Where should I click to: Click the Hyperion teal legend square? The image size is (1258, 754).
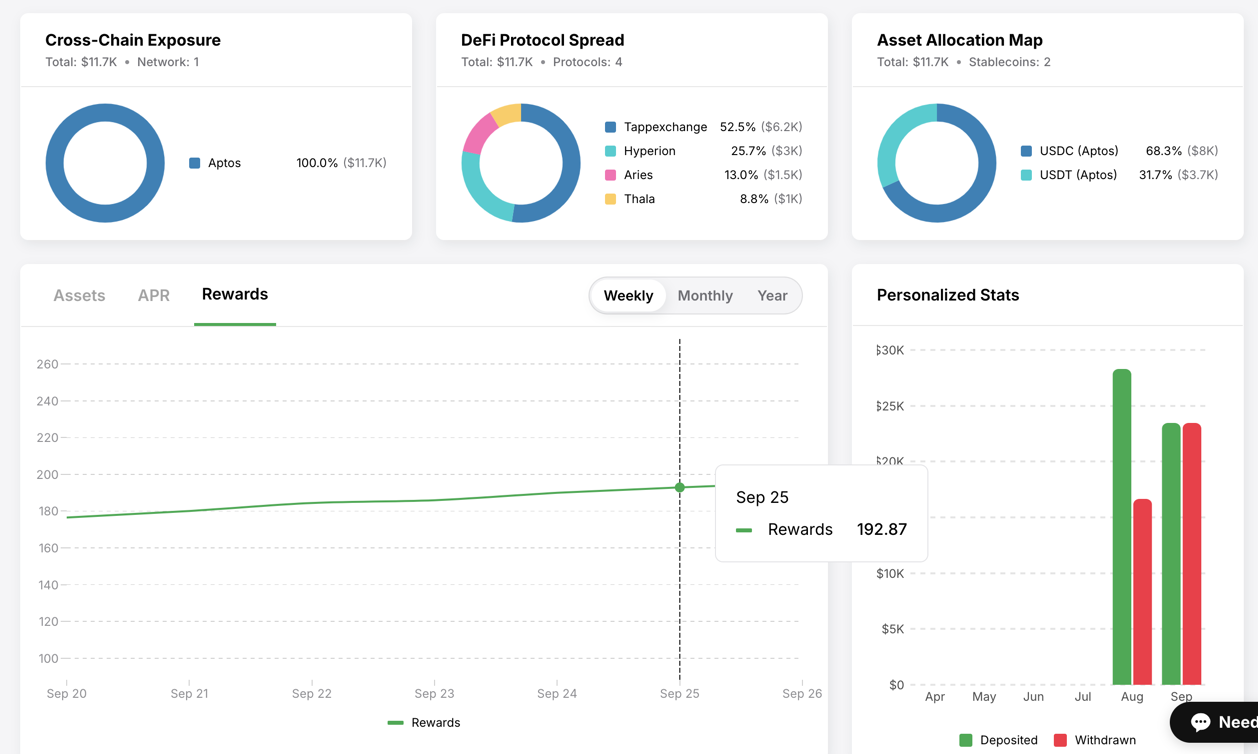pos(610,151)
